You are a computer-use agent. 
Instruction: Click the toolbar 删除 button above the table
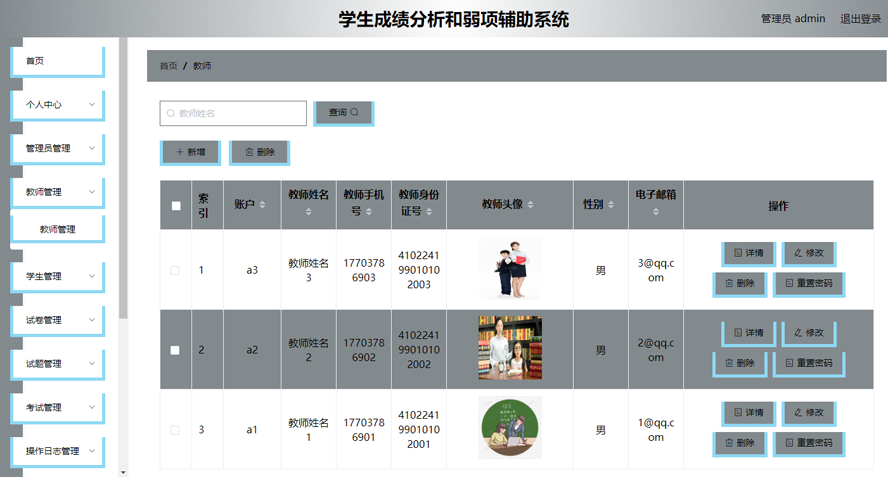(x=259, y=152)
